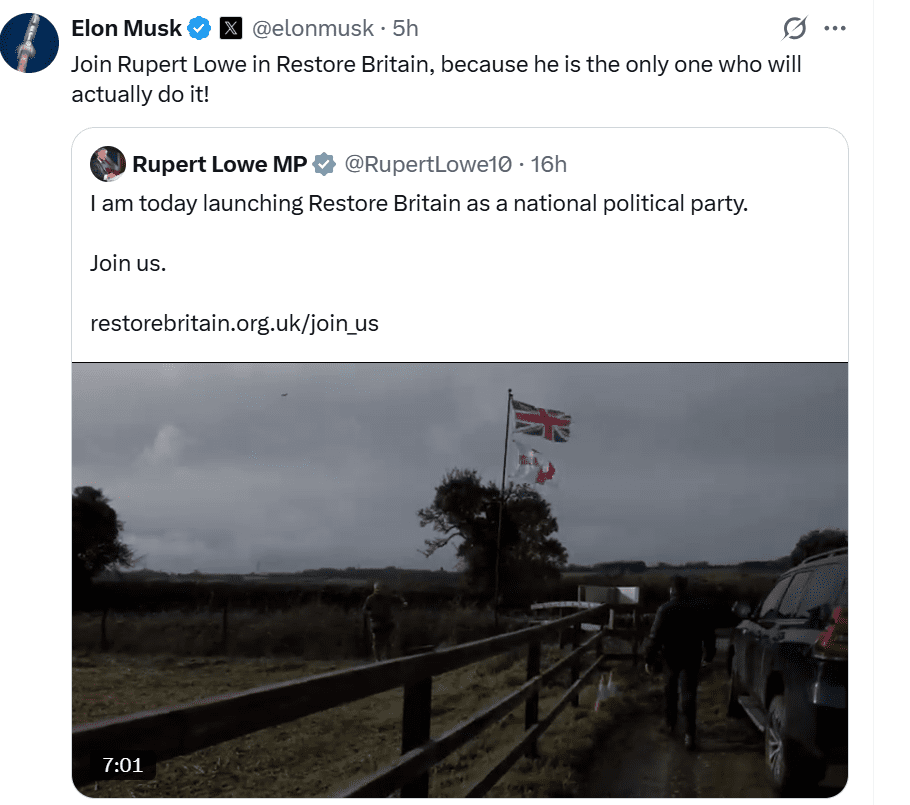The image size is (910, 805).
Task: Click Musk's post text about Restore Britain
Action: coord(436,79)
